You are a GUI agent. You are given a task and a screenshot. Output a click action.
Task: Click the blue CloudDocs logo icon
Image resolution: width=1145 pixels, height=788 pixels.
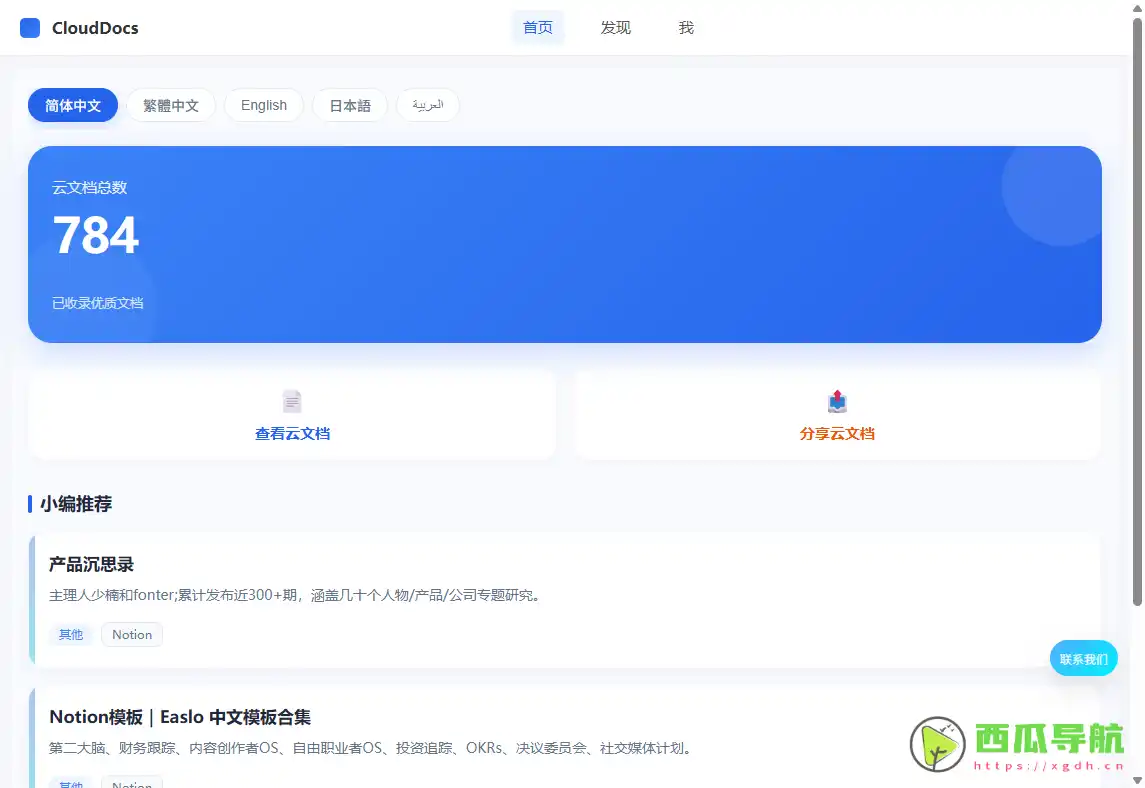tap(28, 27)
